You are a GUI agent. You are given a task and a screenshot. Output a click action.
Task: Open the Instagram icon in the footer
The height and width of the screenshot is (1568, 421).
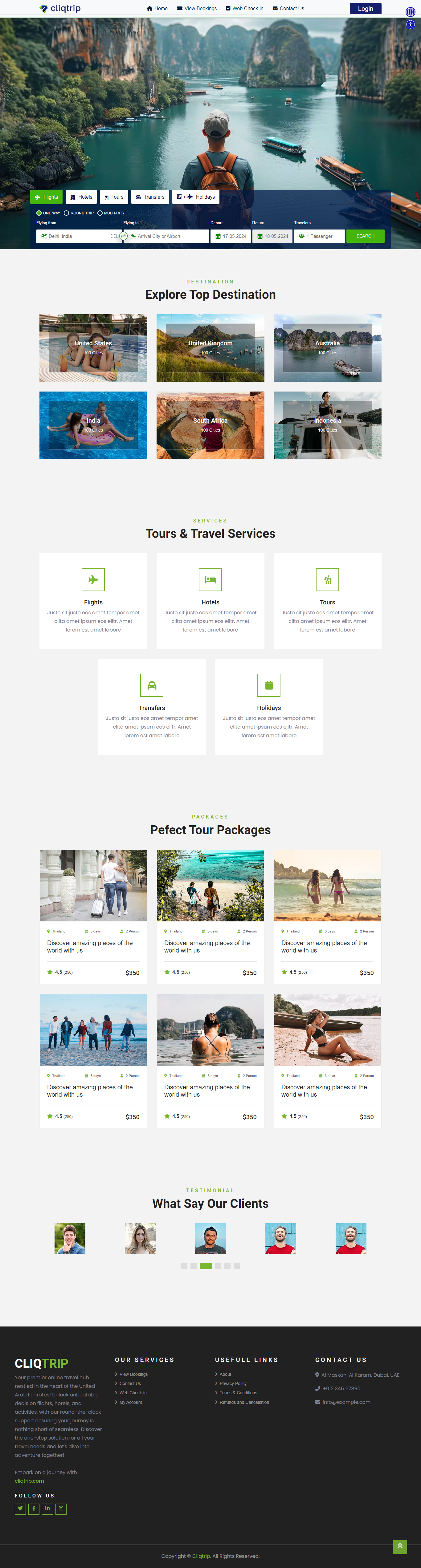(61, 1508)
